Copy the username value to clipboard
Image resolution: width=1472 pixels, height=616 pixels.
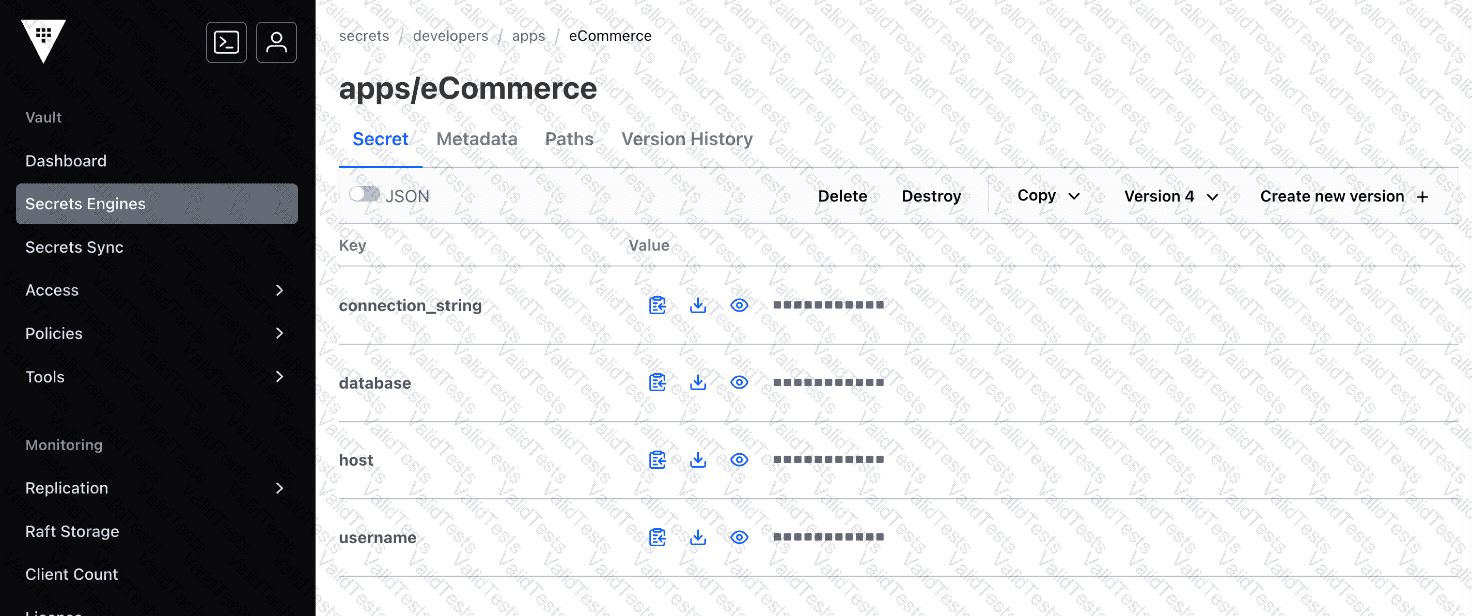[x=657, y=537]
